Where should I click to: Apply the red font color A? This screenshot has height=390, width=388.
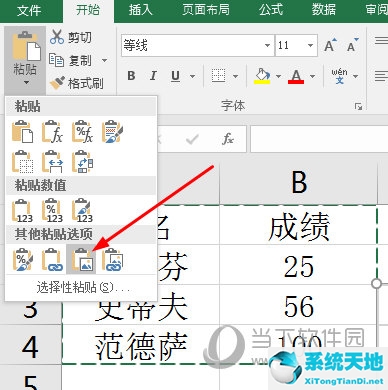pyautogui.click(x=296, y=76)
